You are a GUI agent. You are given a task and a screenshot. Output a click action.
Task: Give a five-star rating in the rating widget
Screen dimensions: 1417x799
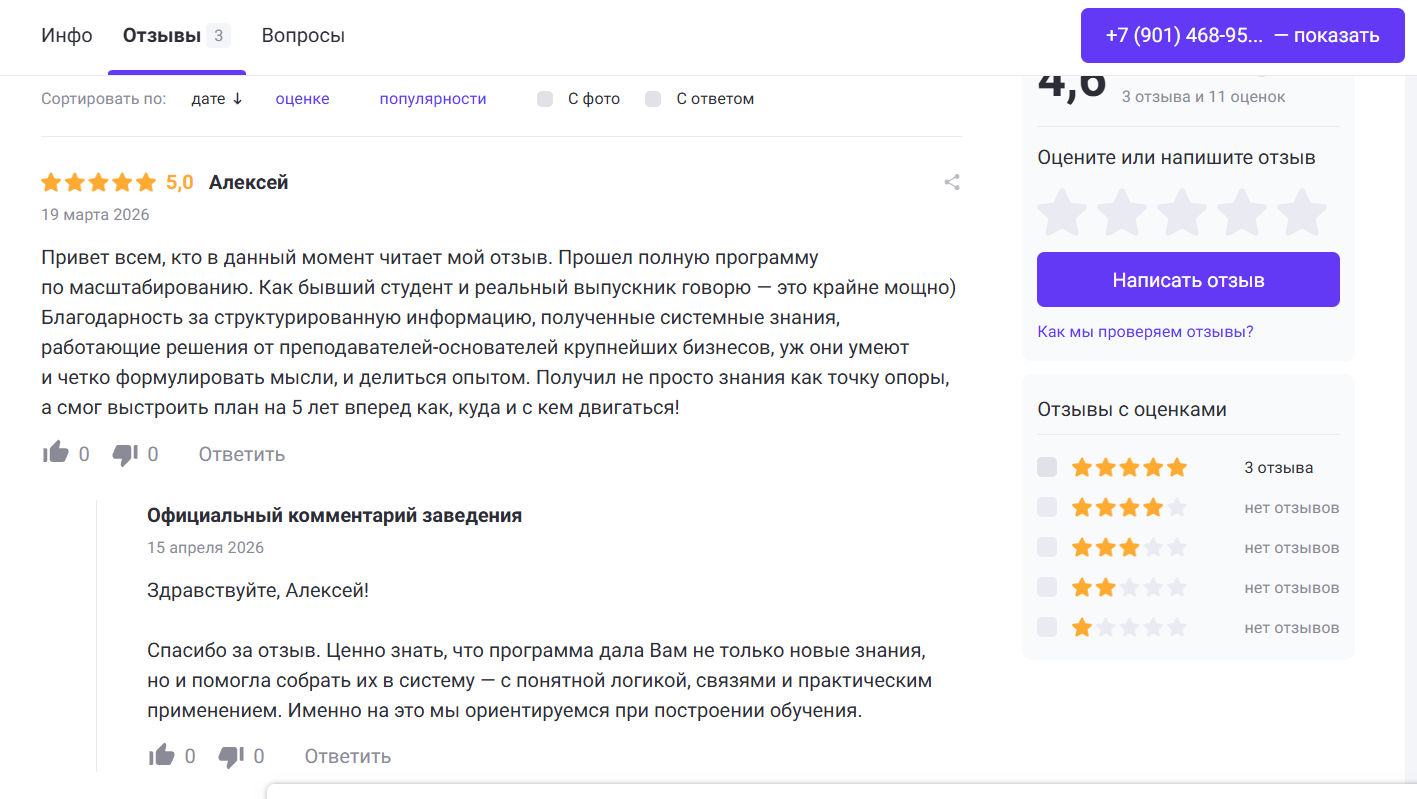pyautogui.click(x=1302, y=212)
